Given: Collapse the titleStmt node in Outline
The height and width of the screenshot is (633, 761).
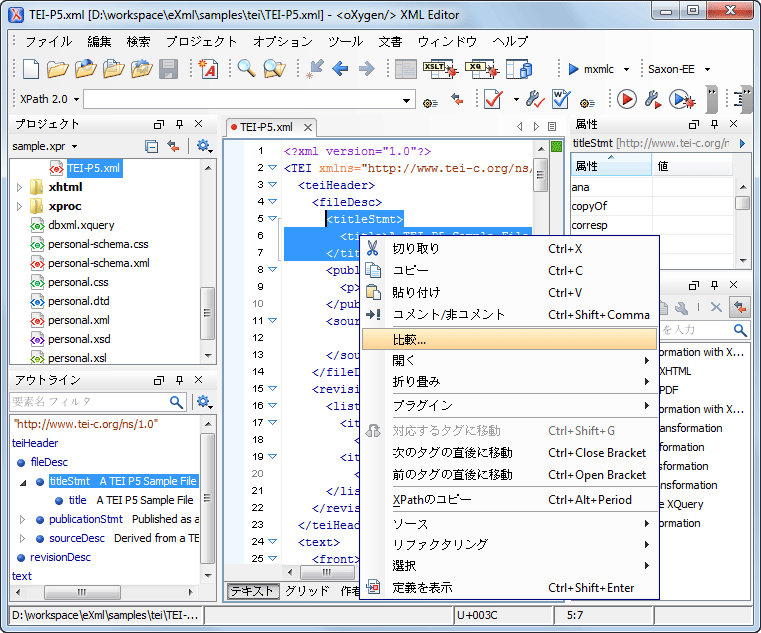Looking at the screenshot, I should (x=24, y=482).
